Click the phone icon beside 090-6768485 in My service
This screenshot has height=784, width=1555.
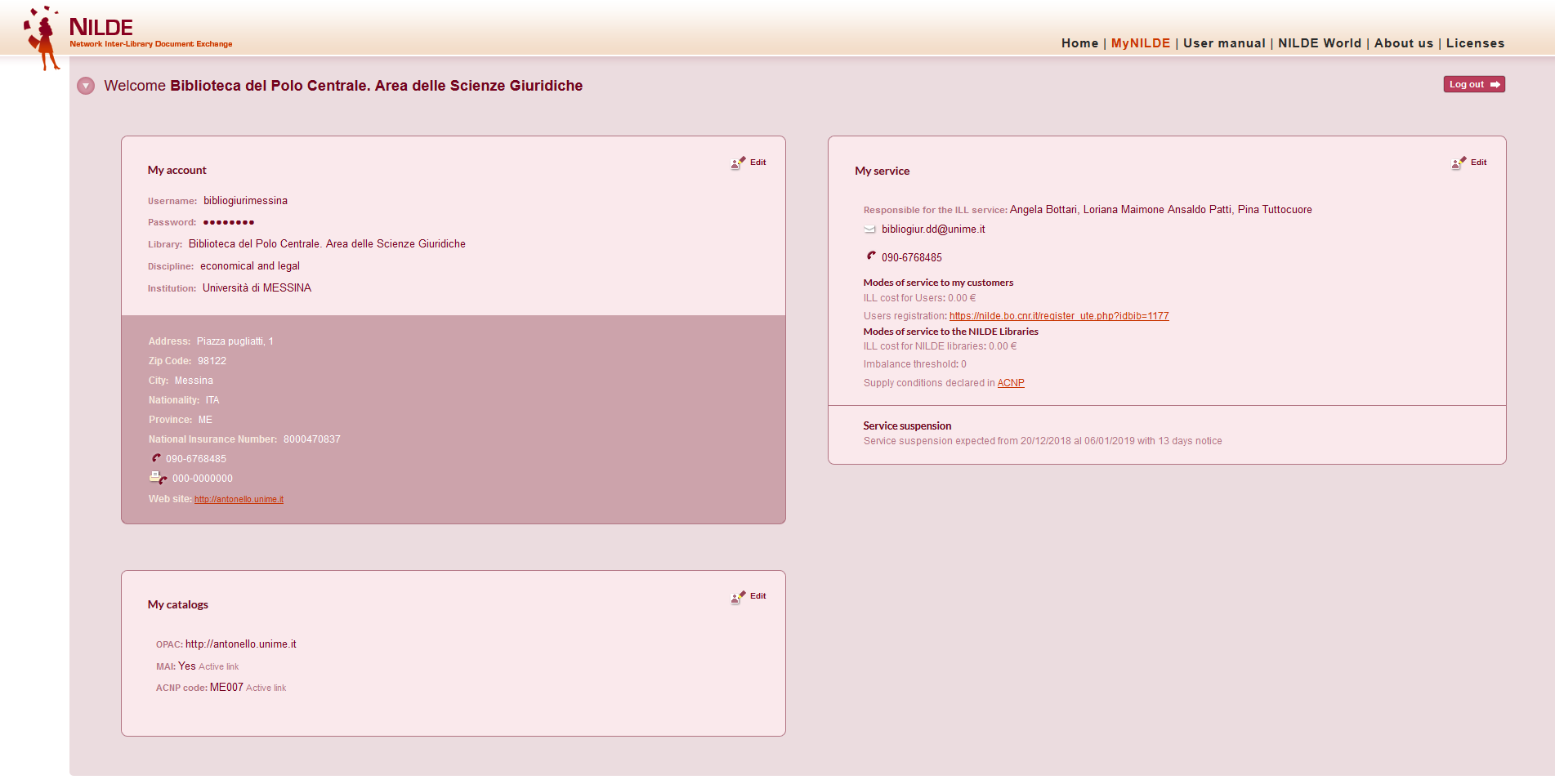[871, 256]
